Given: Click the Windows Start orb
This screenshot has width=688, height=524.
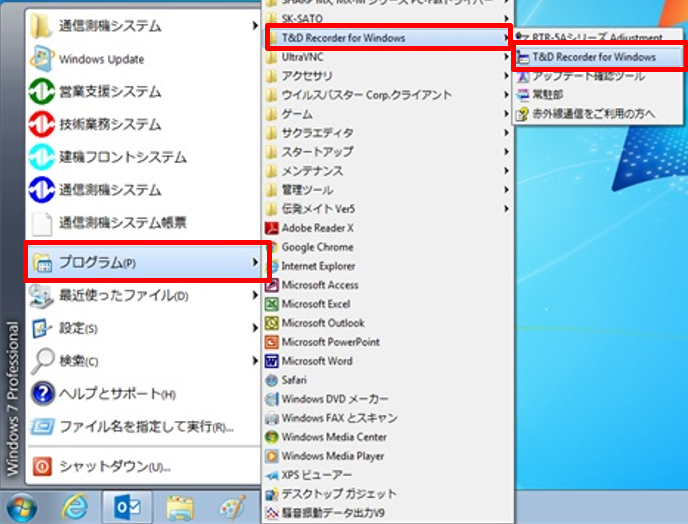Looking at the screenshot, I should click(x=21, y=508).
